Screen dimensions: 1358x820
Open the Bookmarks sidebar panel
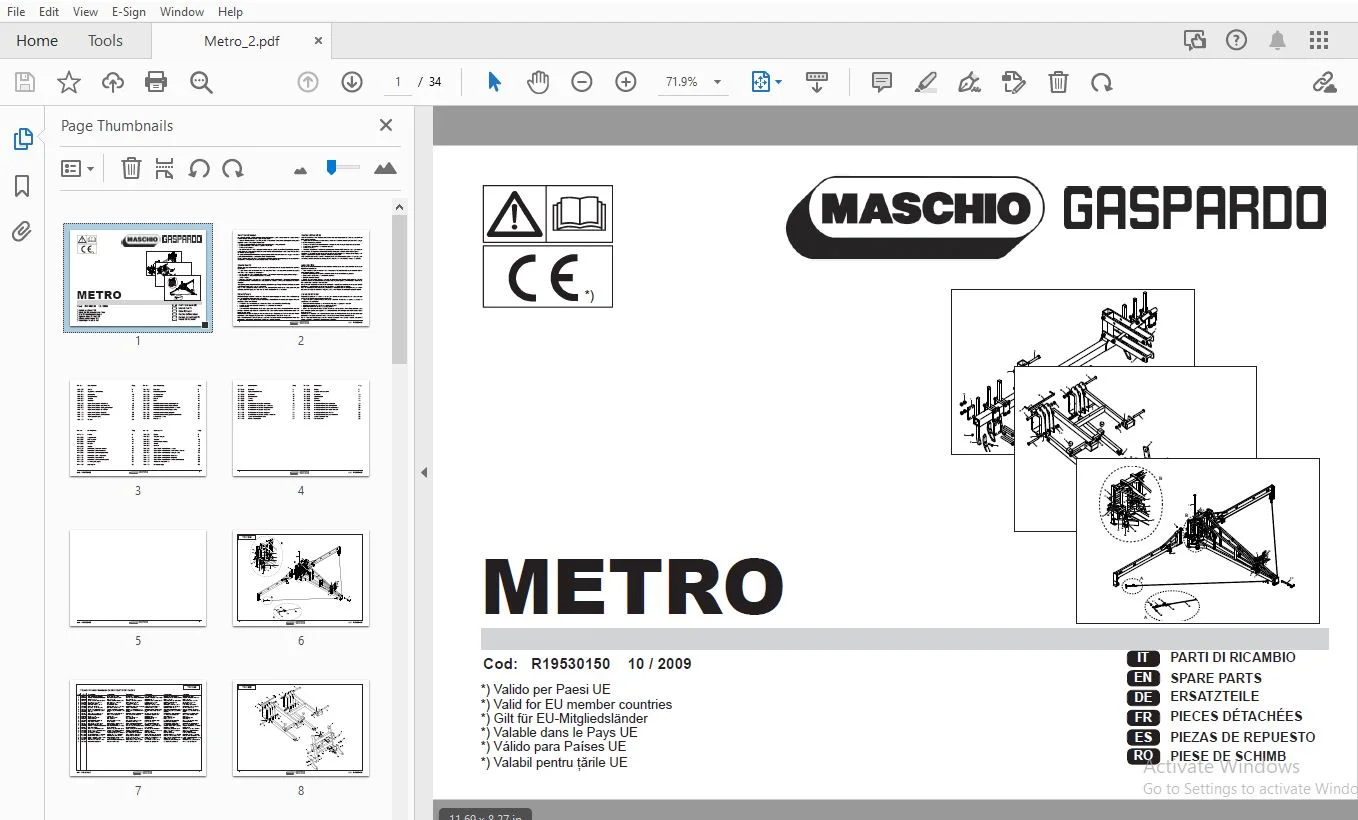(x=22, y=186)
